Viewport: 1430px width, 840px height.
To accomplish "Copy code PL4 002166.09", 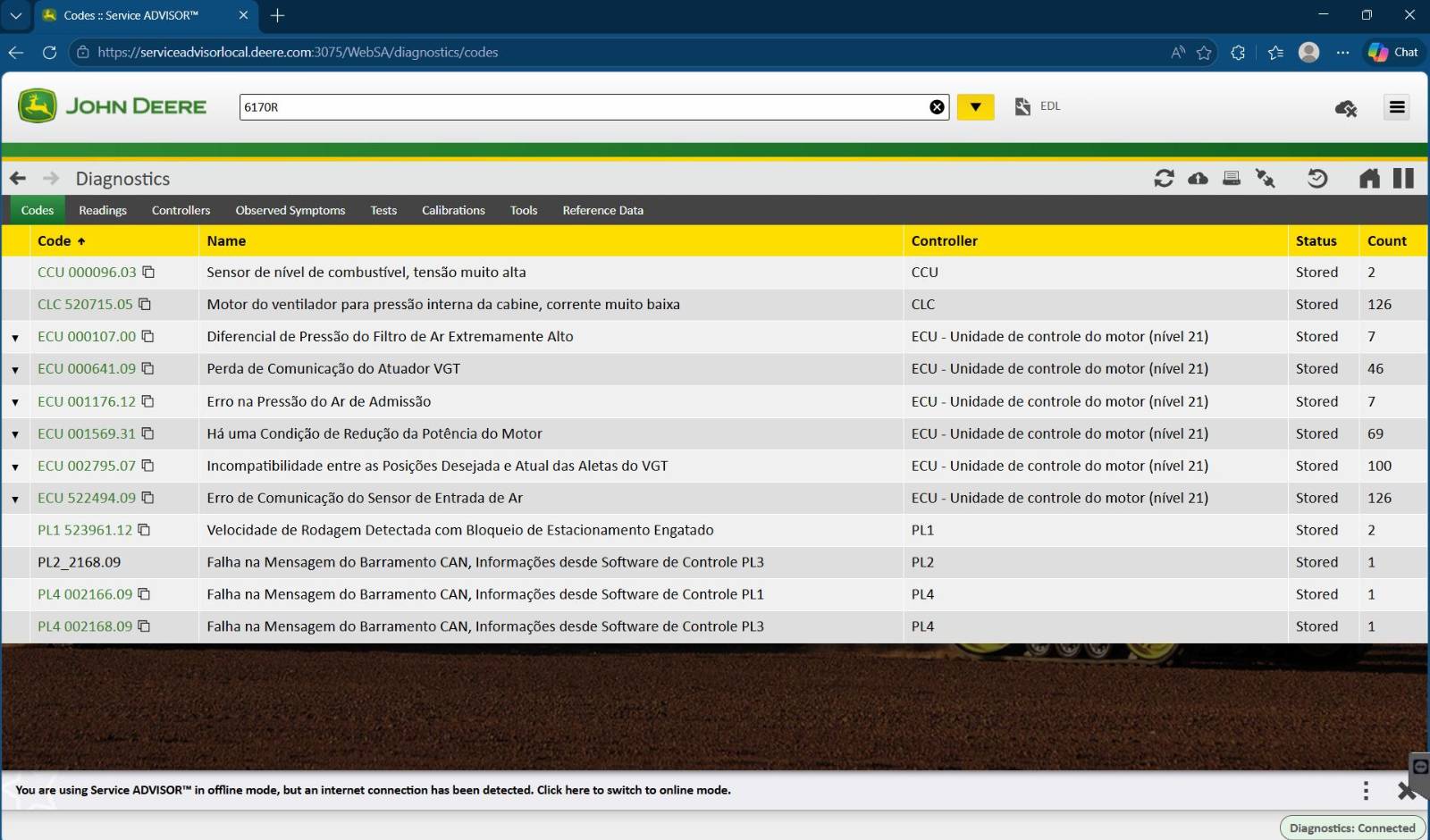I will point(144,594).
